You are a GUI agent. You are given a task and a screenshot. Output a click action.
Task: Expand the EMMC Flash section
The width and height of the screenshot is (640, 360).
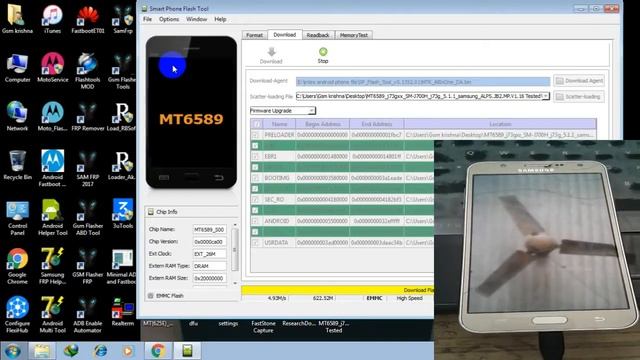point(151,296)
